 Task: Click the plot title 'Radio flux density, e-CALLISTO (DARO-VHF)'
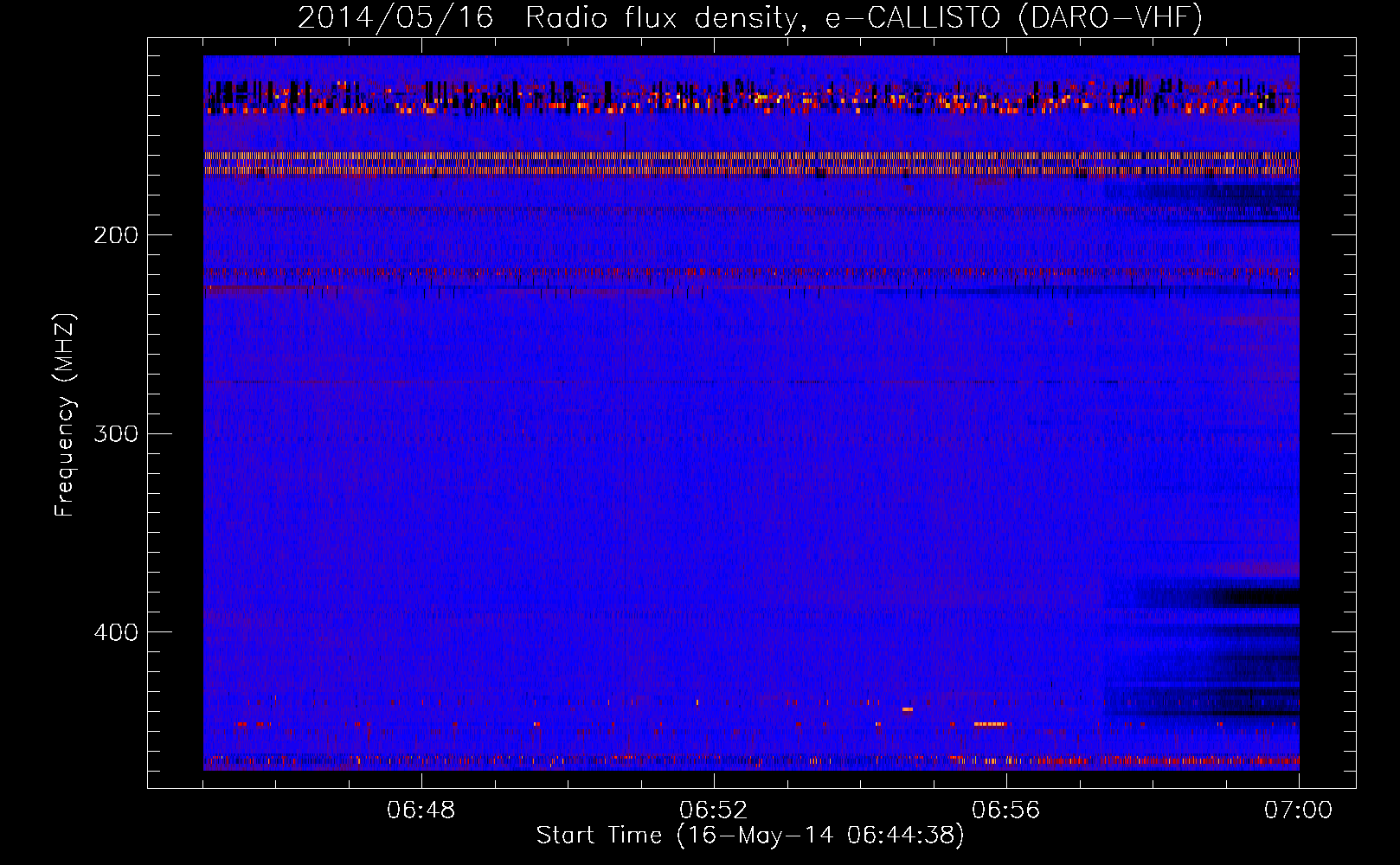(x=864, y=18)
